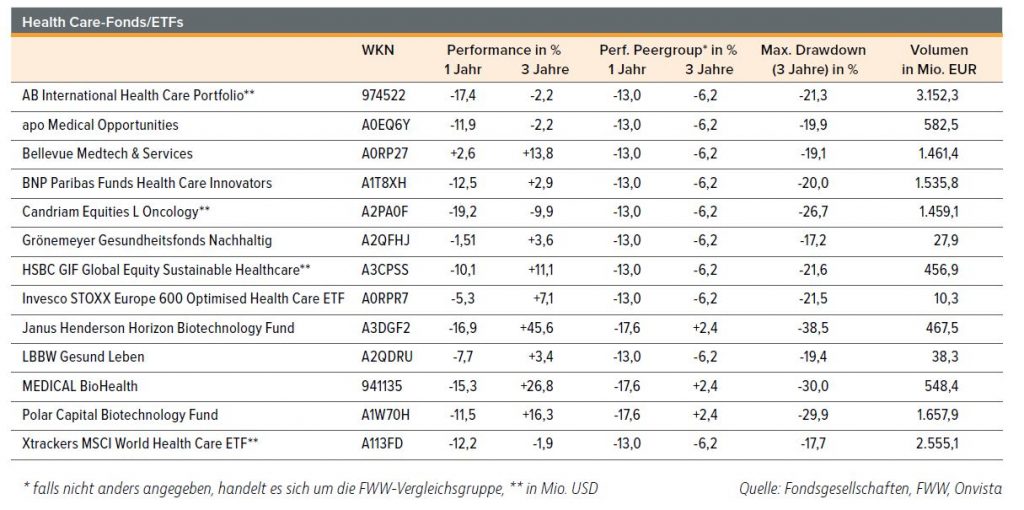Open Bellevue Medtech & Services fund
This screenshot has width=1024, height=510.
[107, 155]
